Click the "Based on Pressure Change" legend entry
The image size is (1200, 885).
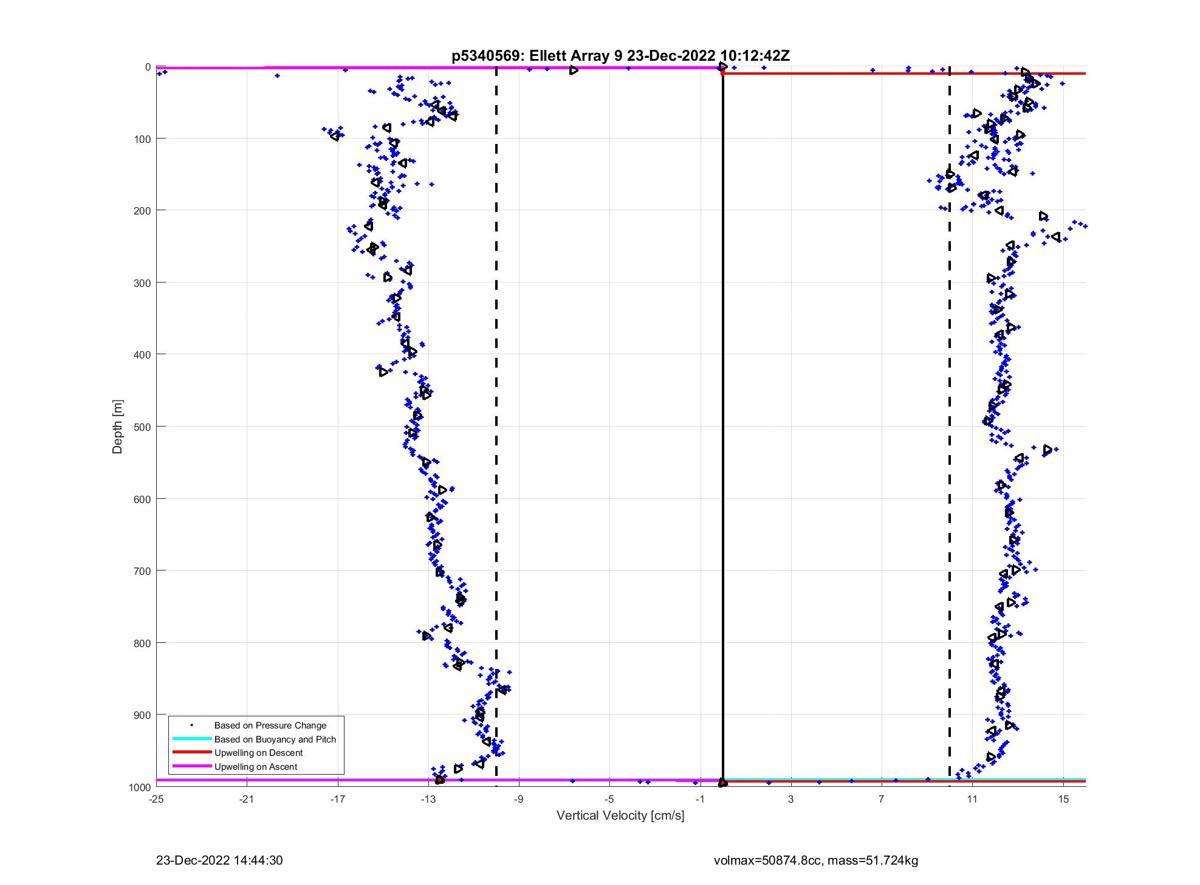coord(270,725)
